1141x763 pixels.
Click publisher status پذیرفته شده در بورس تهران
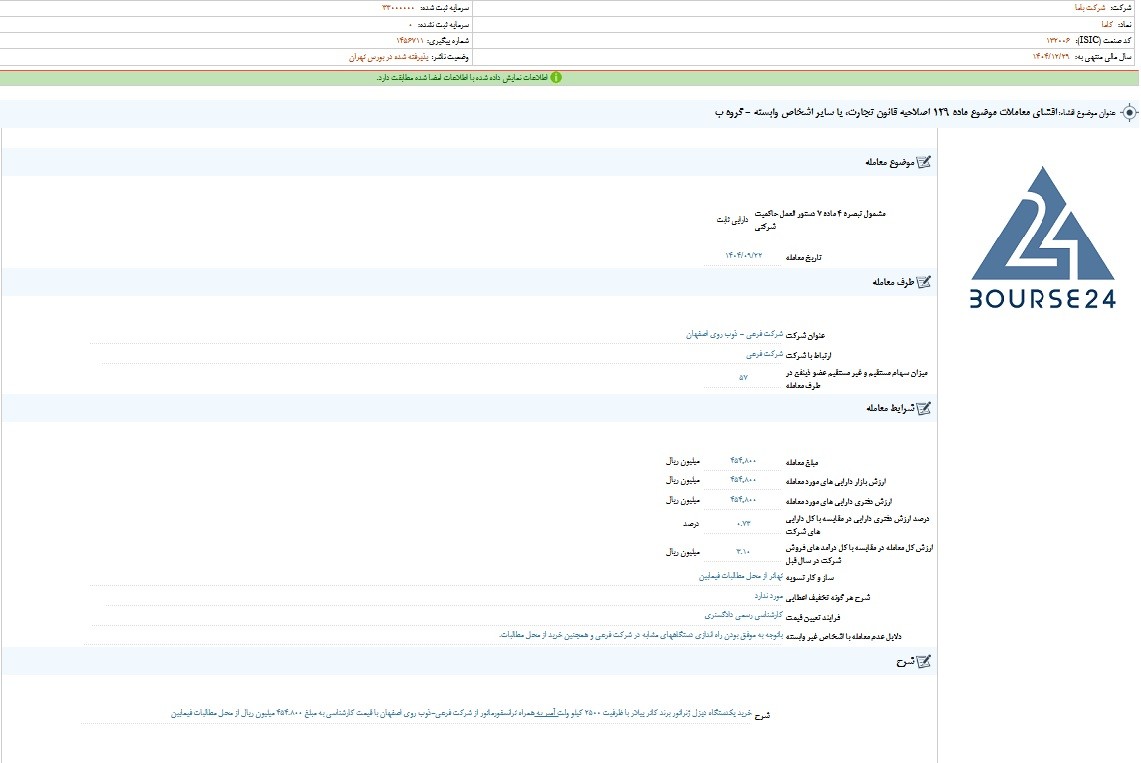[x=389, y=57]
